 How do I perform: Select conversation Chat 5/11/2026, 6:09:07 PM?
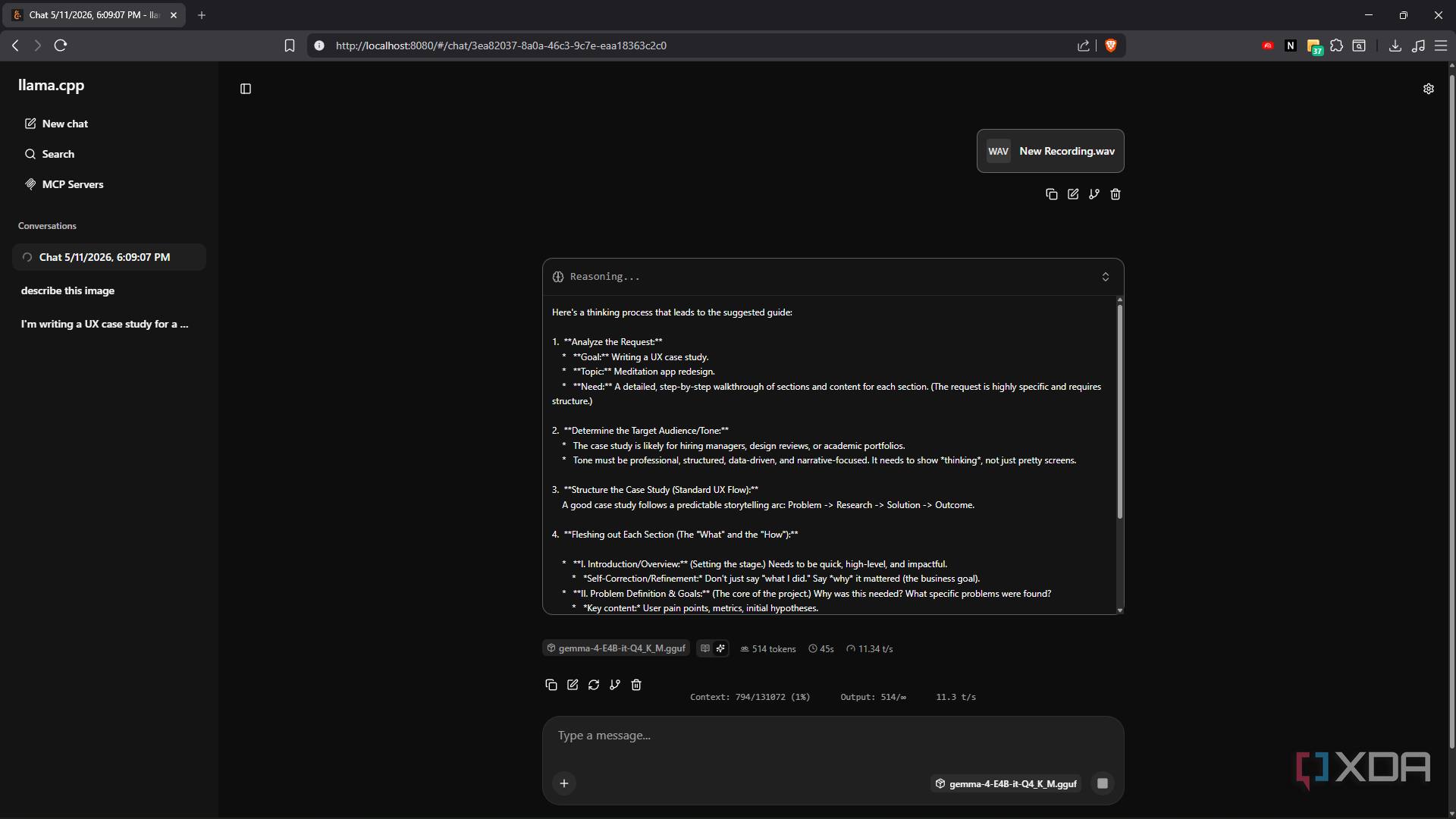point(109,257)
